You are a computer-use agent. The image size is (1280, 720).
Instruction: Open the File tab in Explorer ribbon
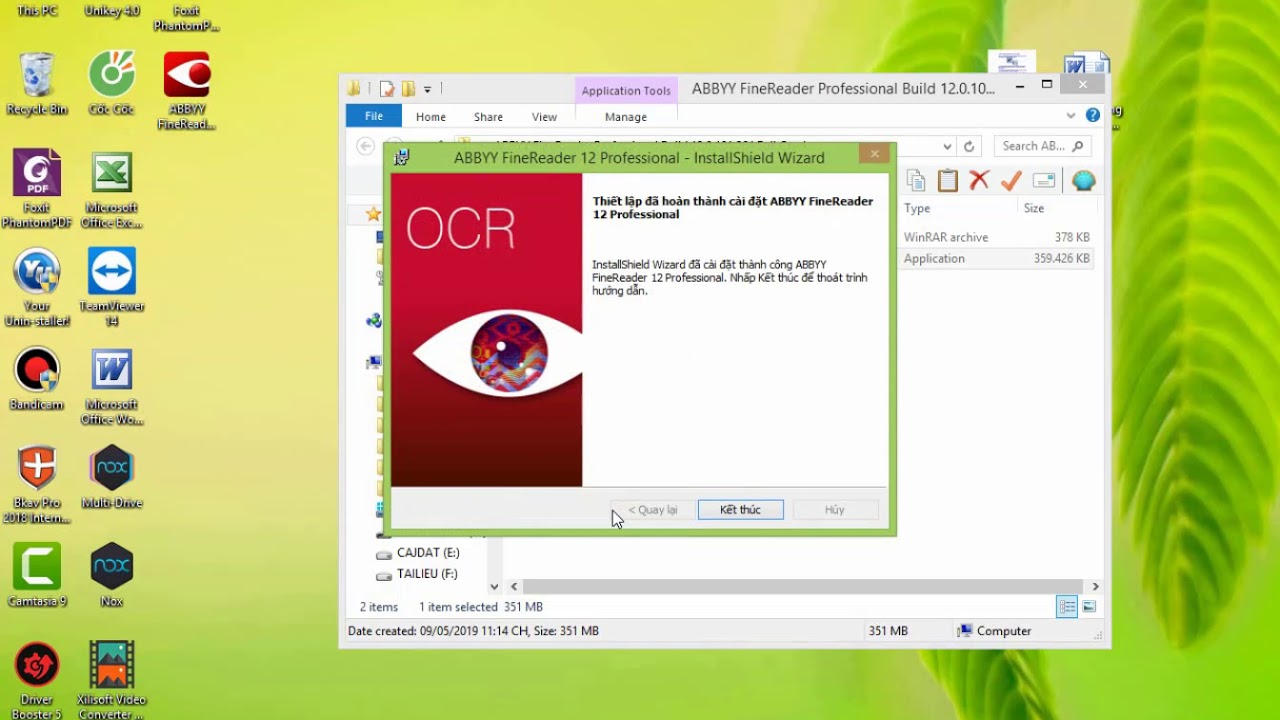[x=373, y=116]
